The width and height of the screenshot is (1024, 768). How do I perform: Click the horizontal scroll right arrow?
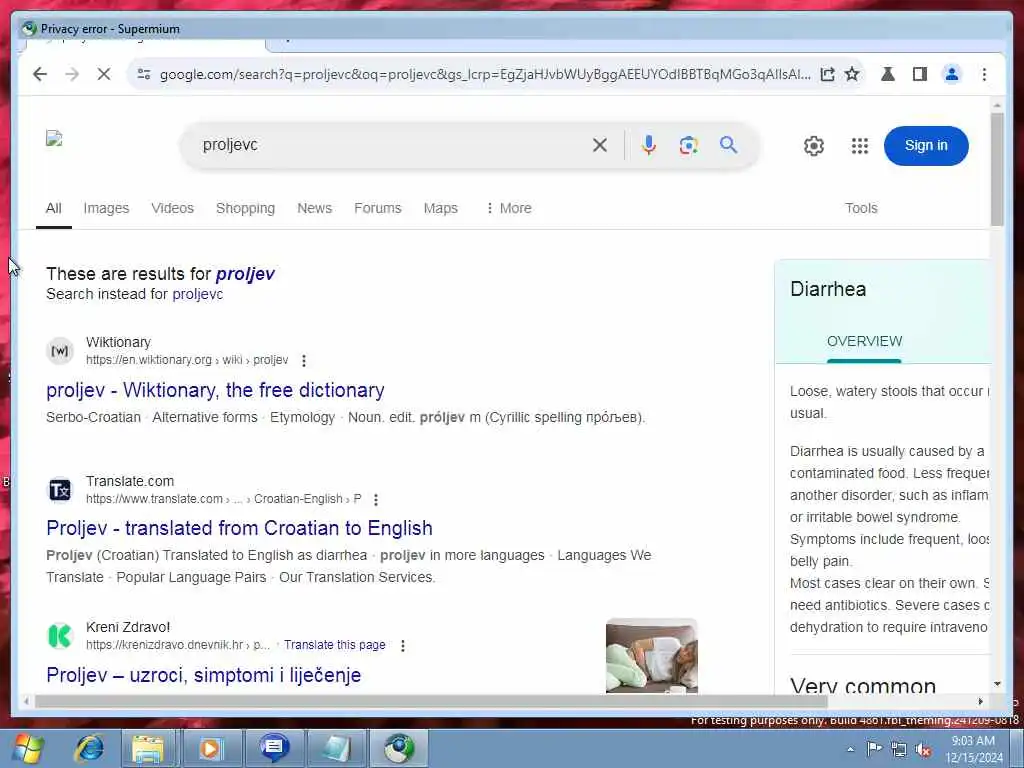coord(980,701)
